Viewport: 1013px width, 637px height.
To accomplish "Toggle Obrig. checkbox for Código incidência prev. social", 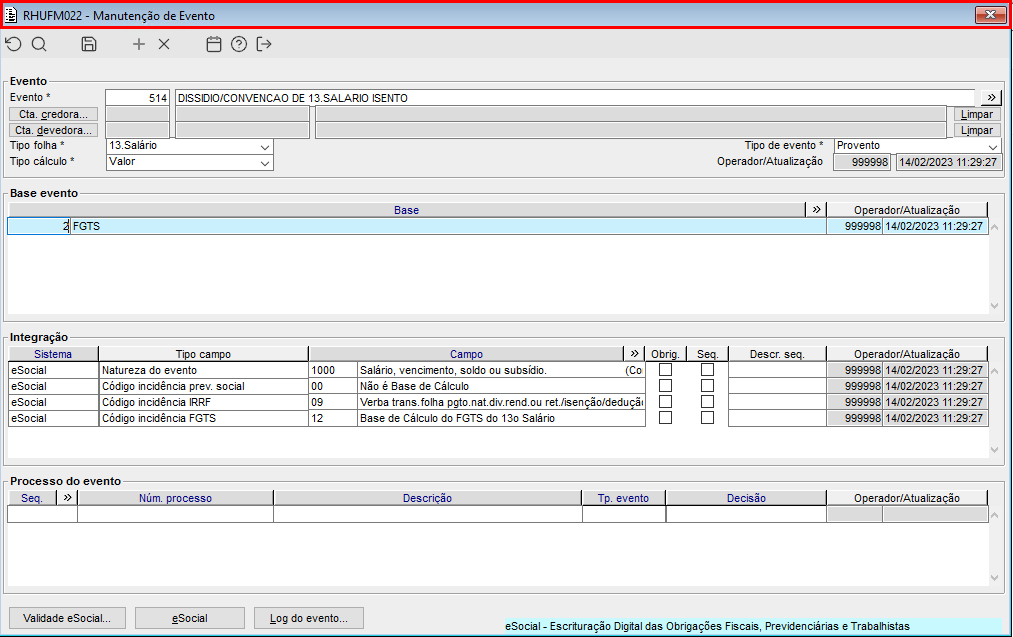I will coord(665,386).
